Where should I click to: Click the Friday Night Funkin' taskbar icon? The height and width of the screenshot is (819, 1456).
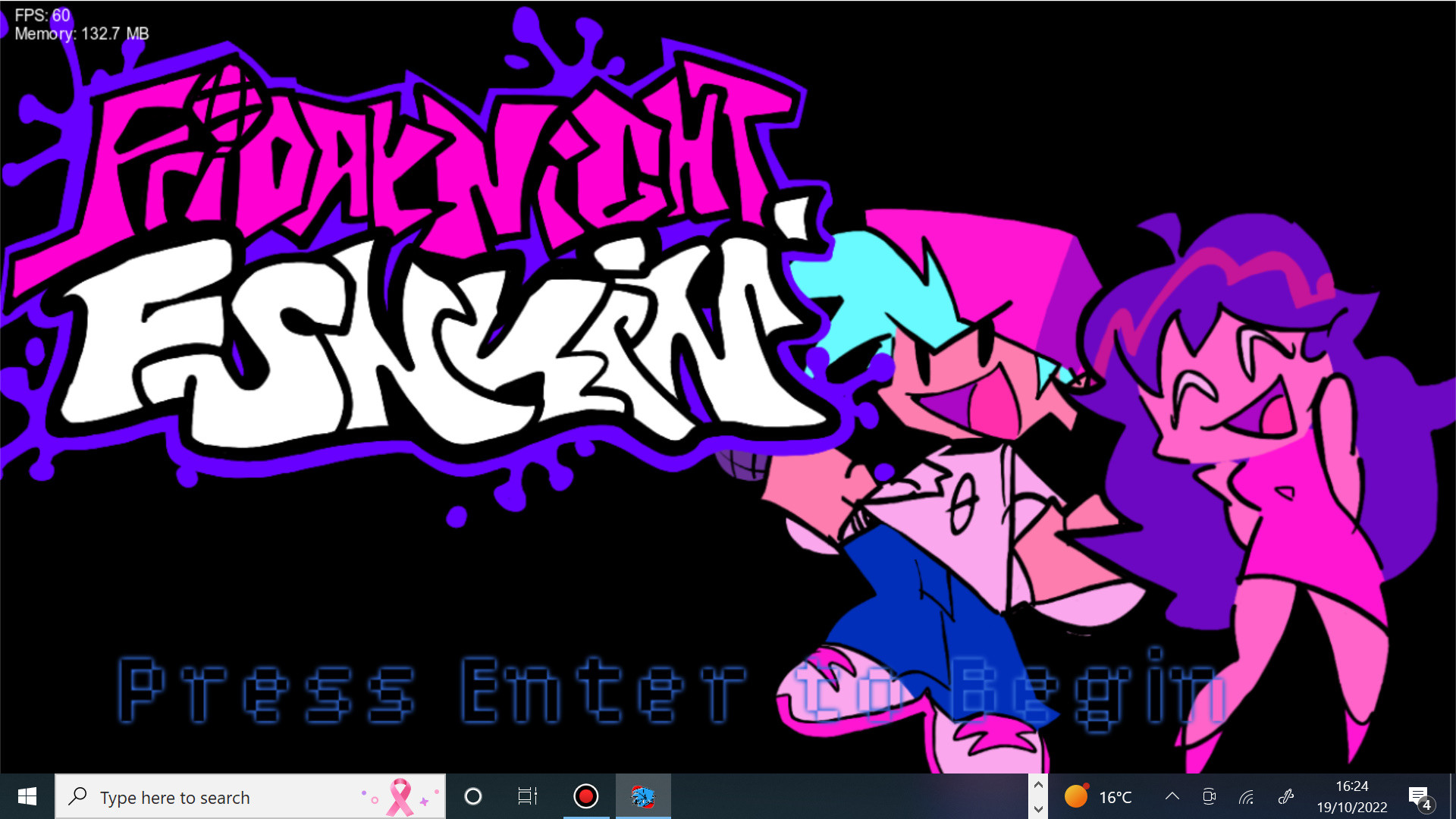click(643, 796)
